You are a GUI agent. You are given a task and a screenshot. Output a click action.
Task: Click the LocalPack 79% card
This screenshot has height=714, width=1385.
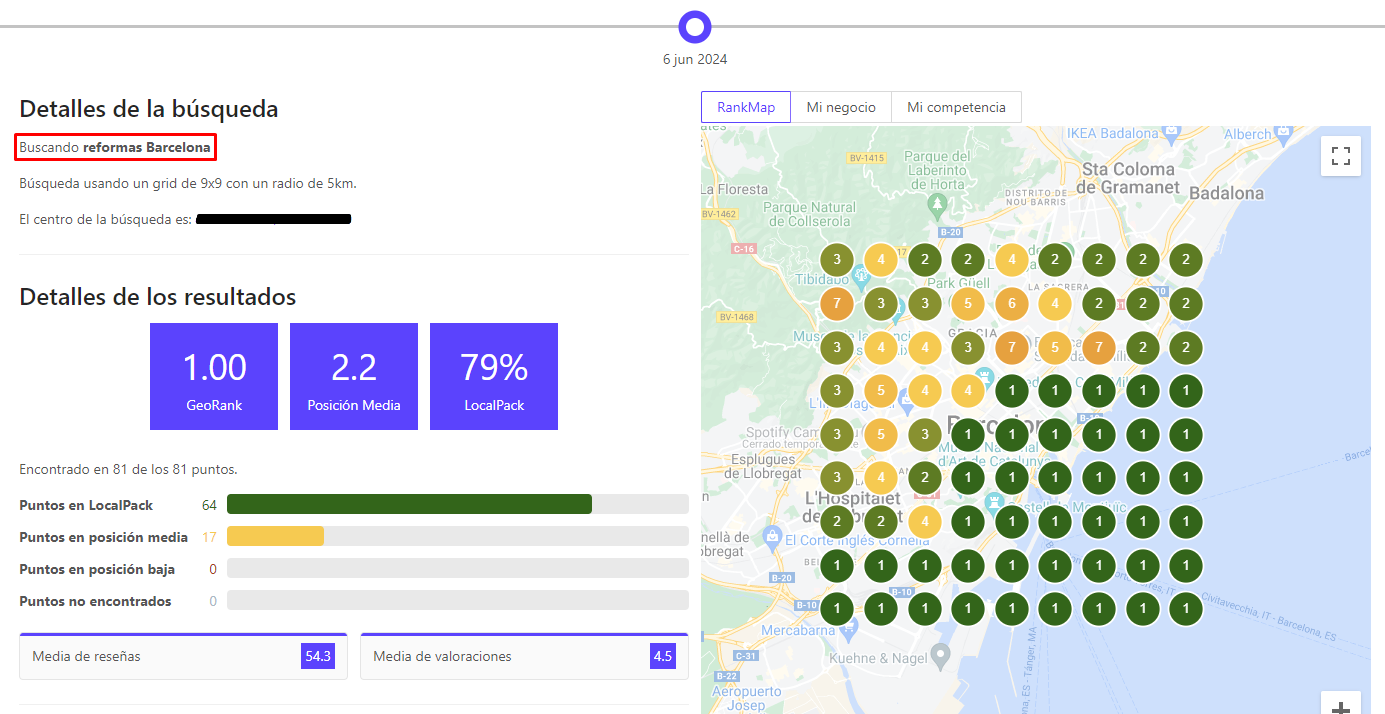tap(494, 376)
